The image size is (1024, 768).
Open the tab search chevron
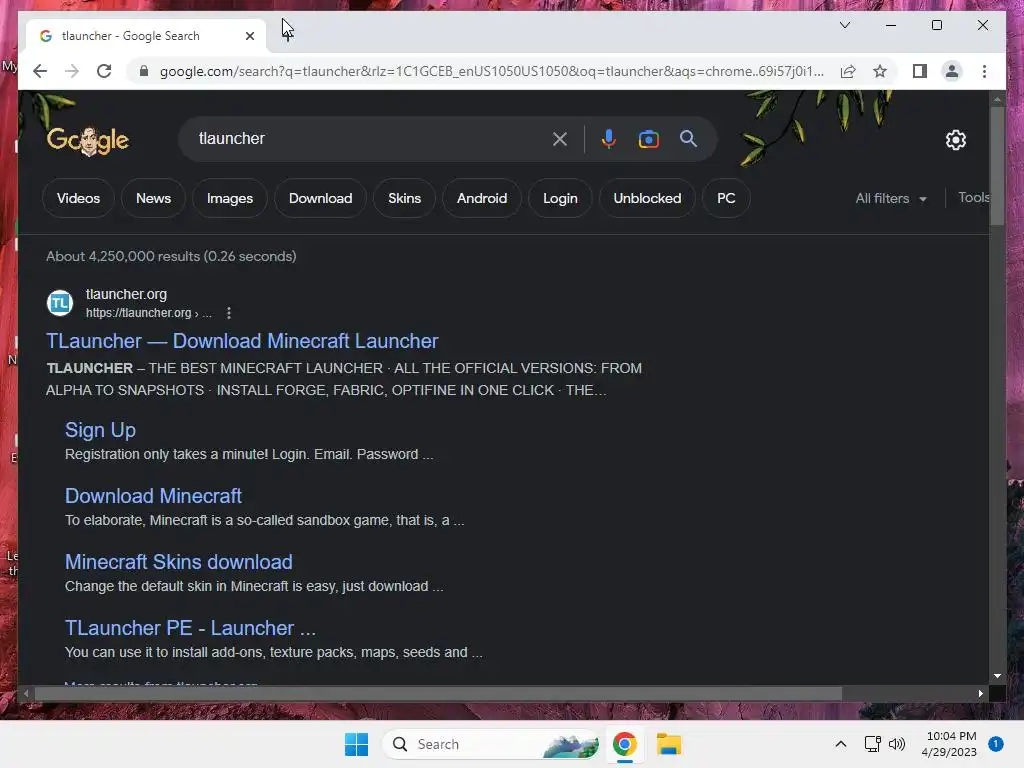click(844, 25)
